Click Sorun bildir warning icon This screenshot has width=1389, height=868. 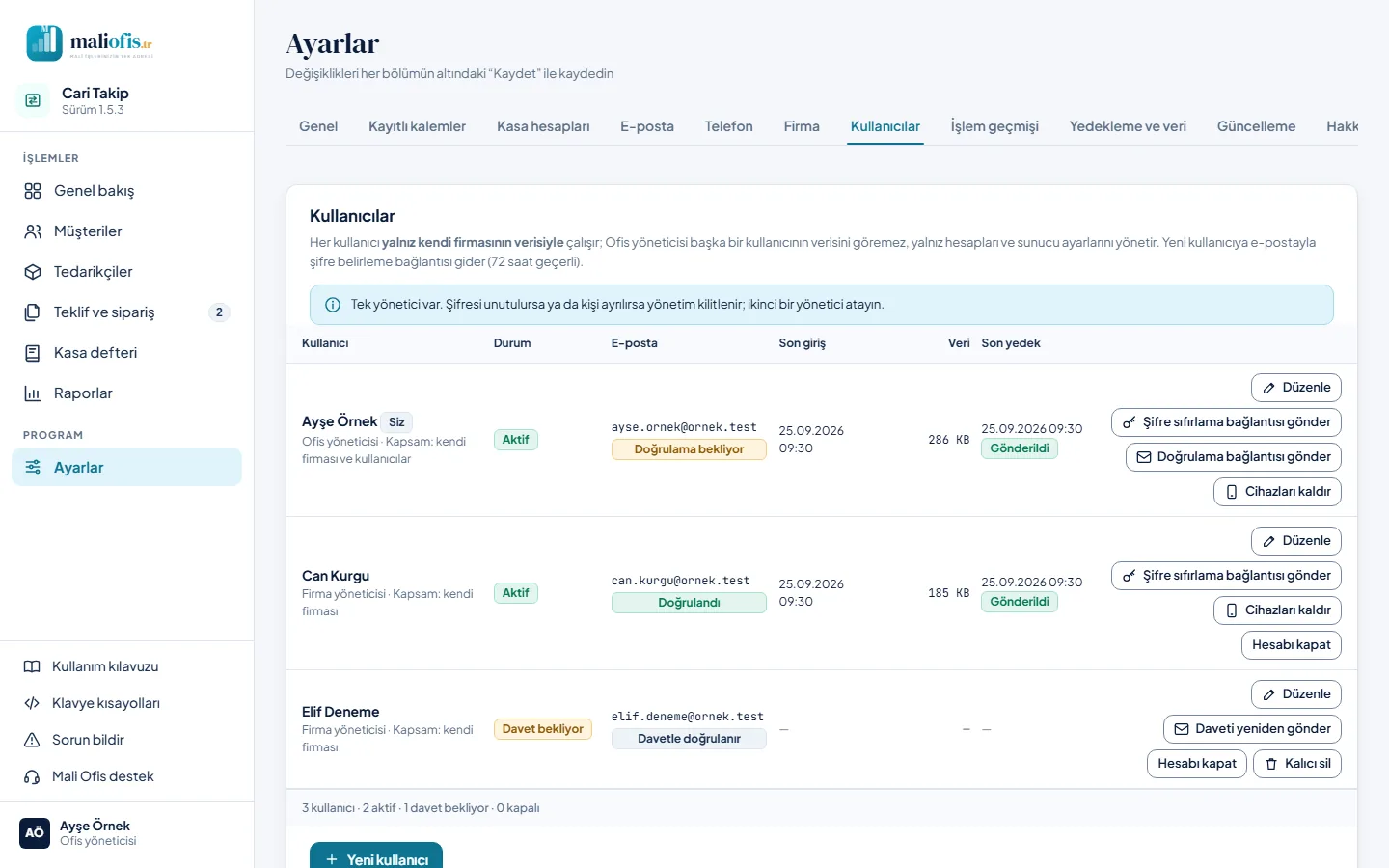[x=32, y=740]
